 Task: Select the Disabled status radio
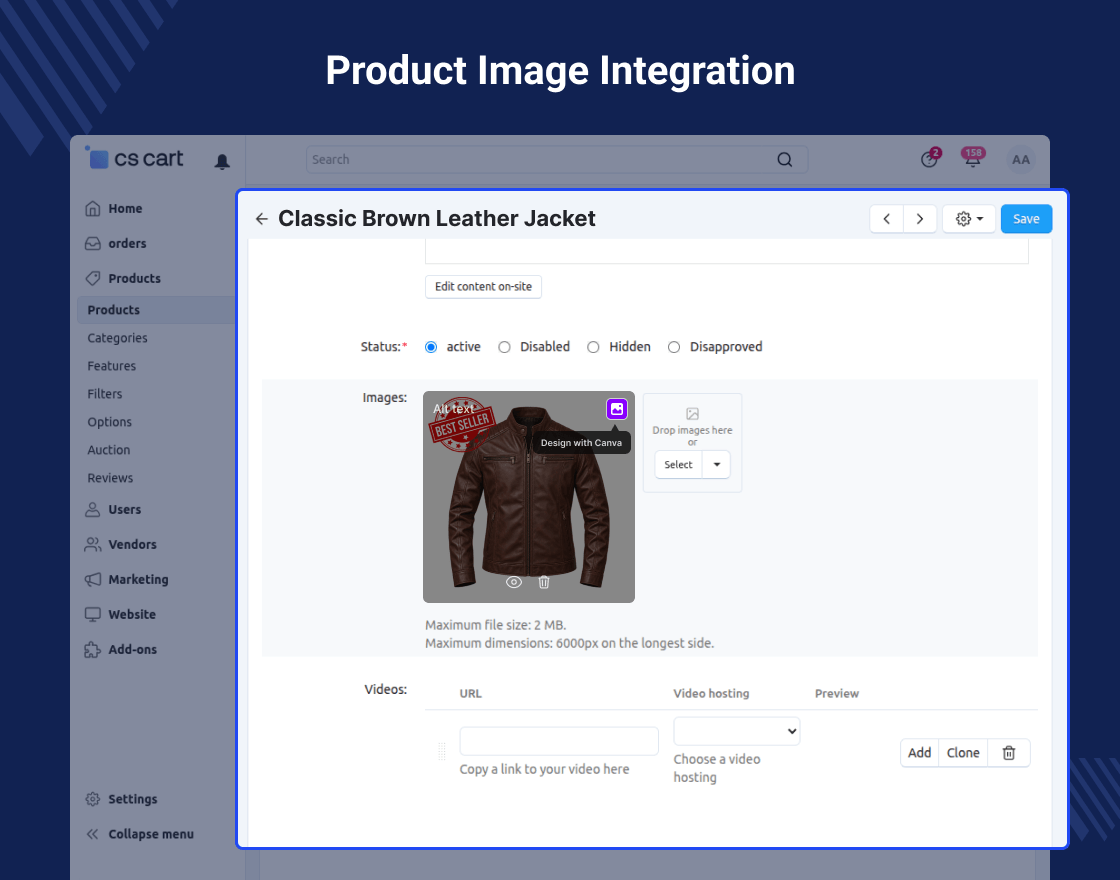[504, 347]
